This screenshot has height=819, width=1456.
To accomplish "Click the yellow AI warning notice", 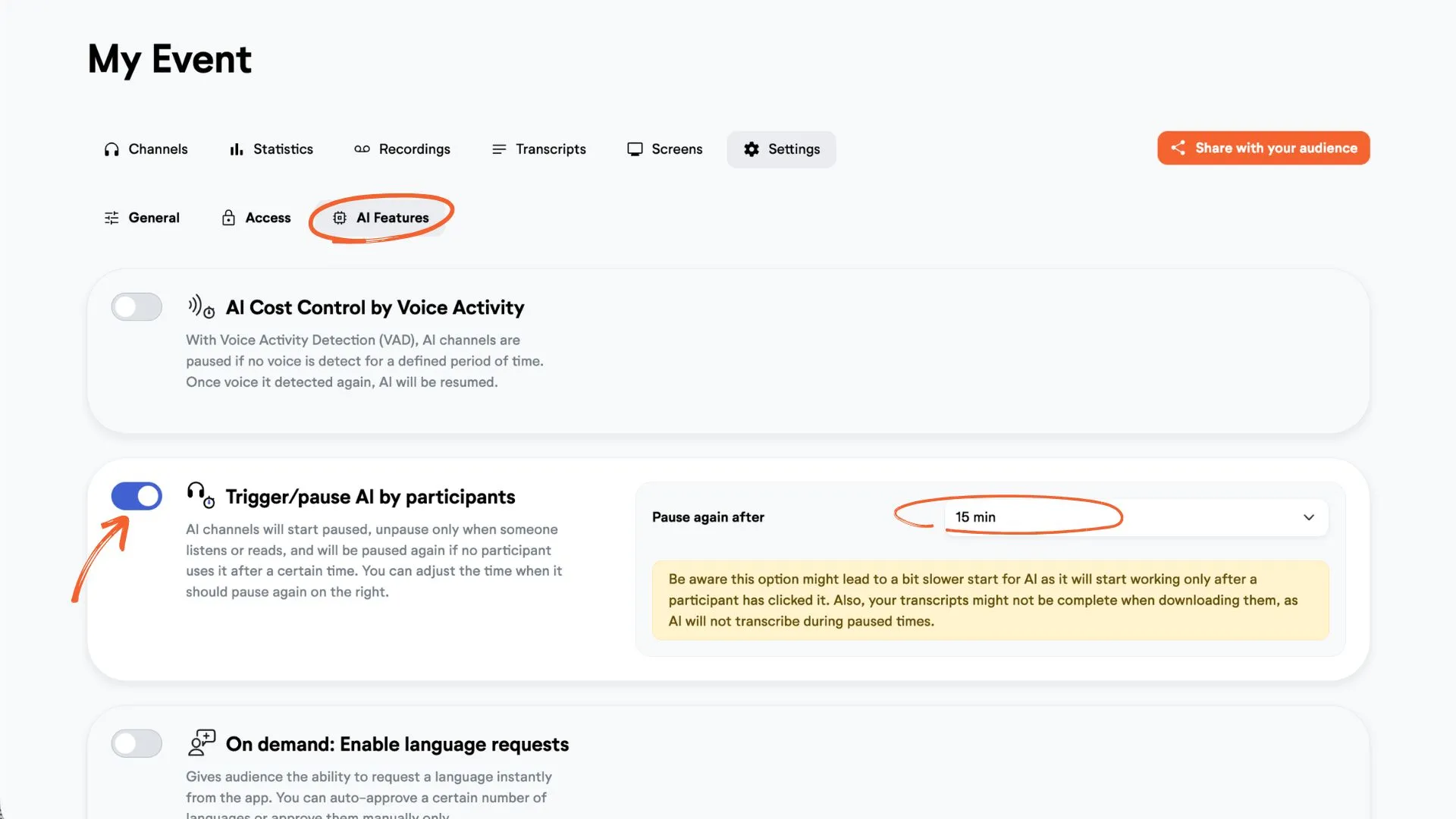I will point(990,600).
